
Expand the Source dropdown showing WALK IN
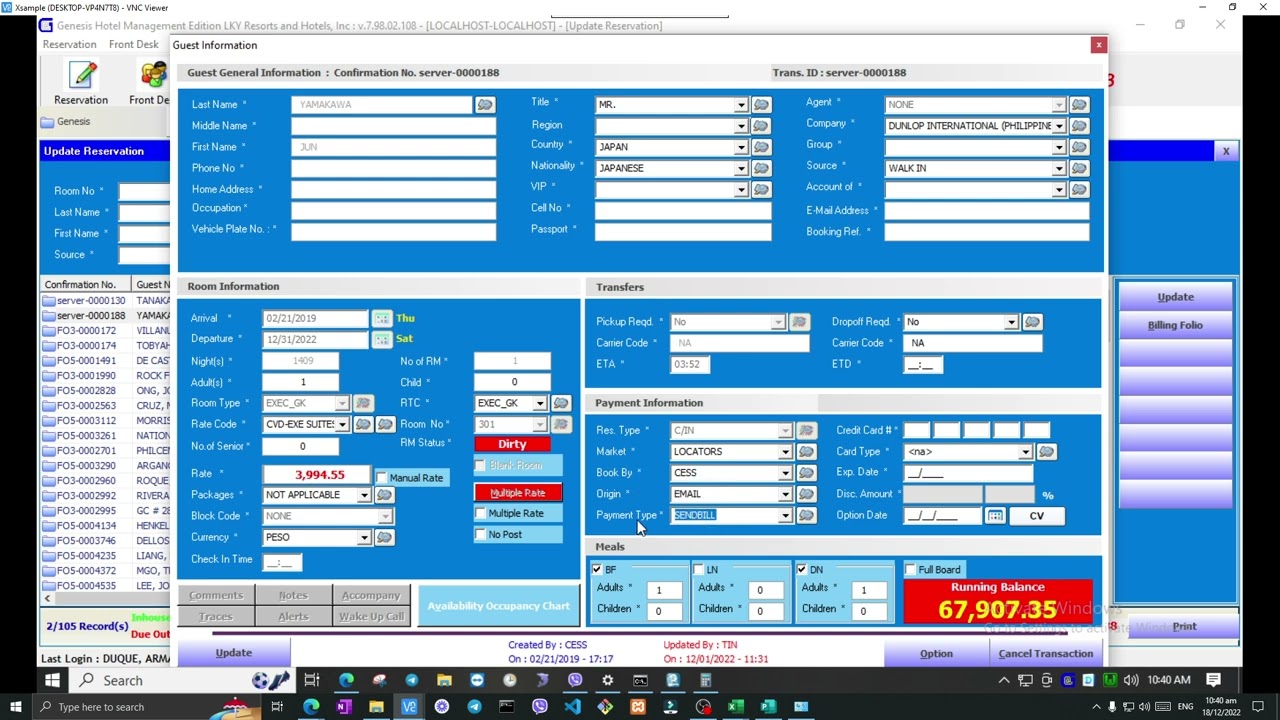coord(1059,168)
